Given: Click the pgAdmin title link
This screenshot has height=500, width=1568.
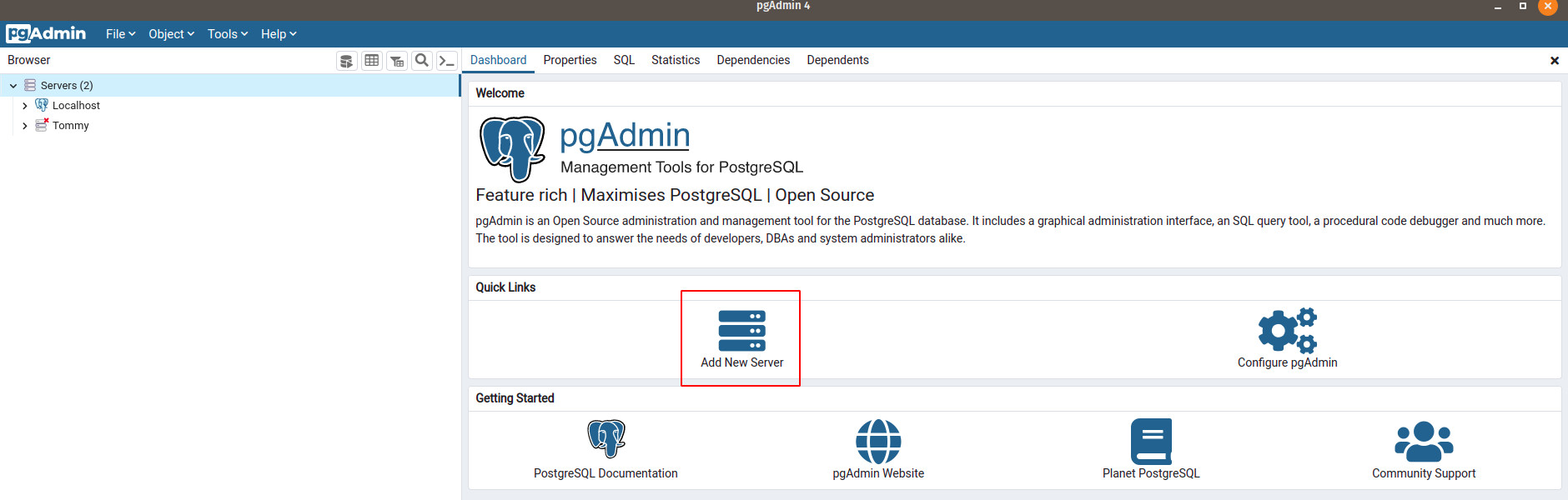Looking at the screenshot, I should coord(625,135).
